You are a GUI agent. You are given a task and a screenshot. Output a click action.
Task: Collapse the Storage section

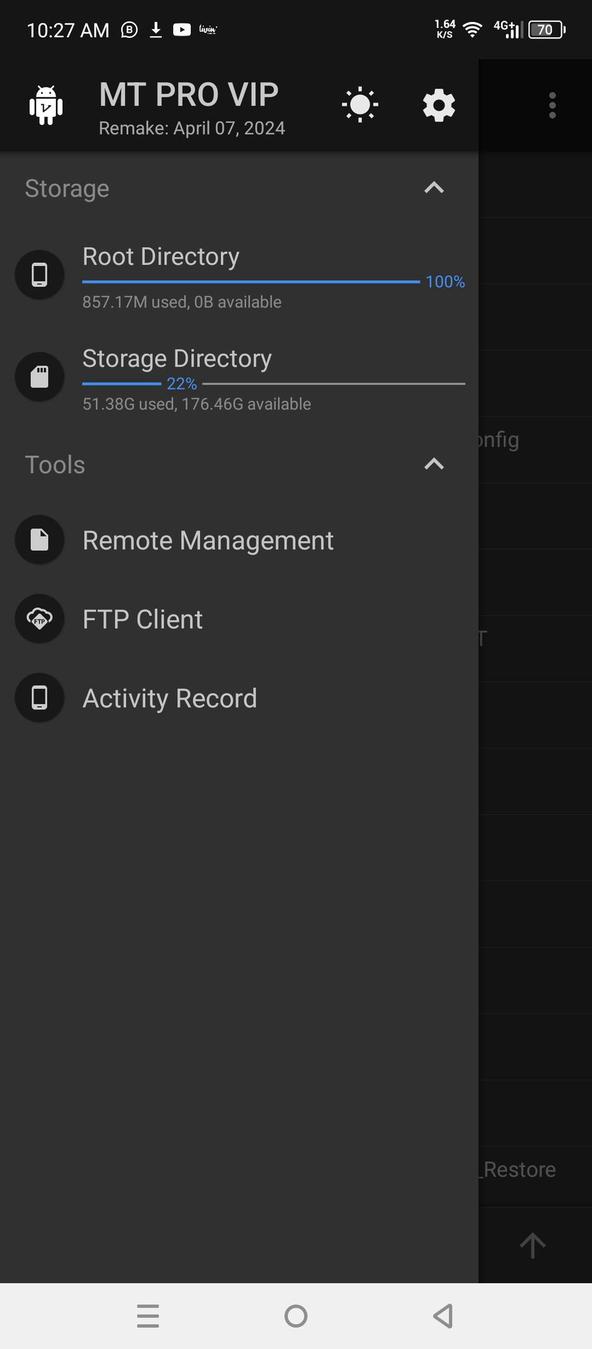[x=434, y=188]
